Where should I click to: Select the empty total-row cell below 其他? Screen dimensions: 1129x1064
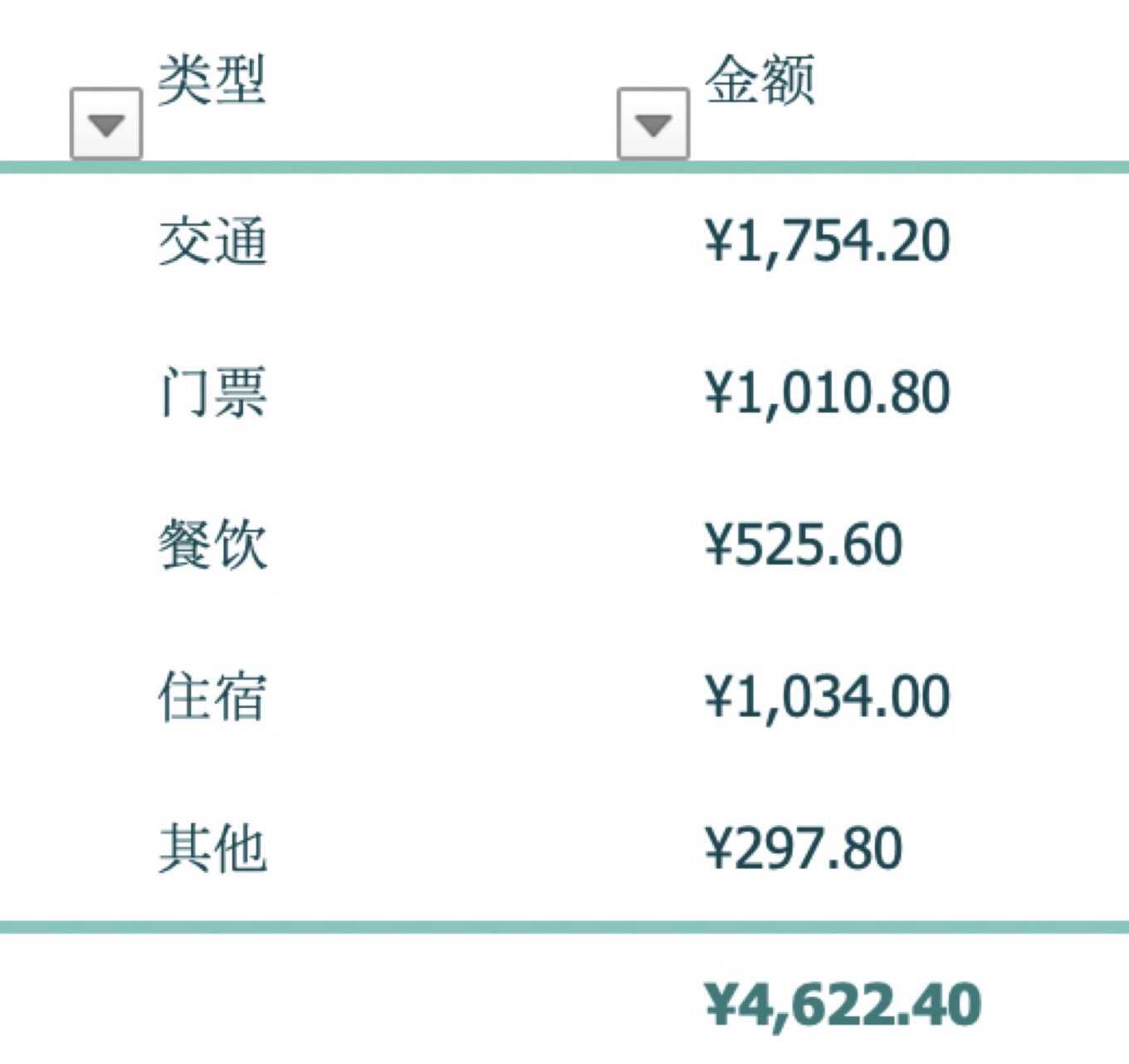(x=213, y=1004)
